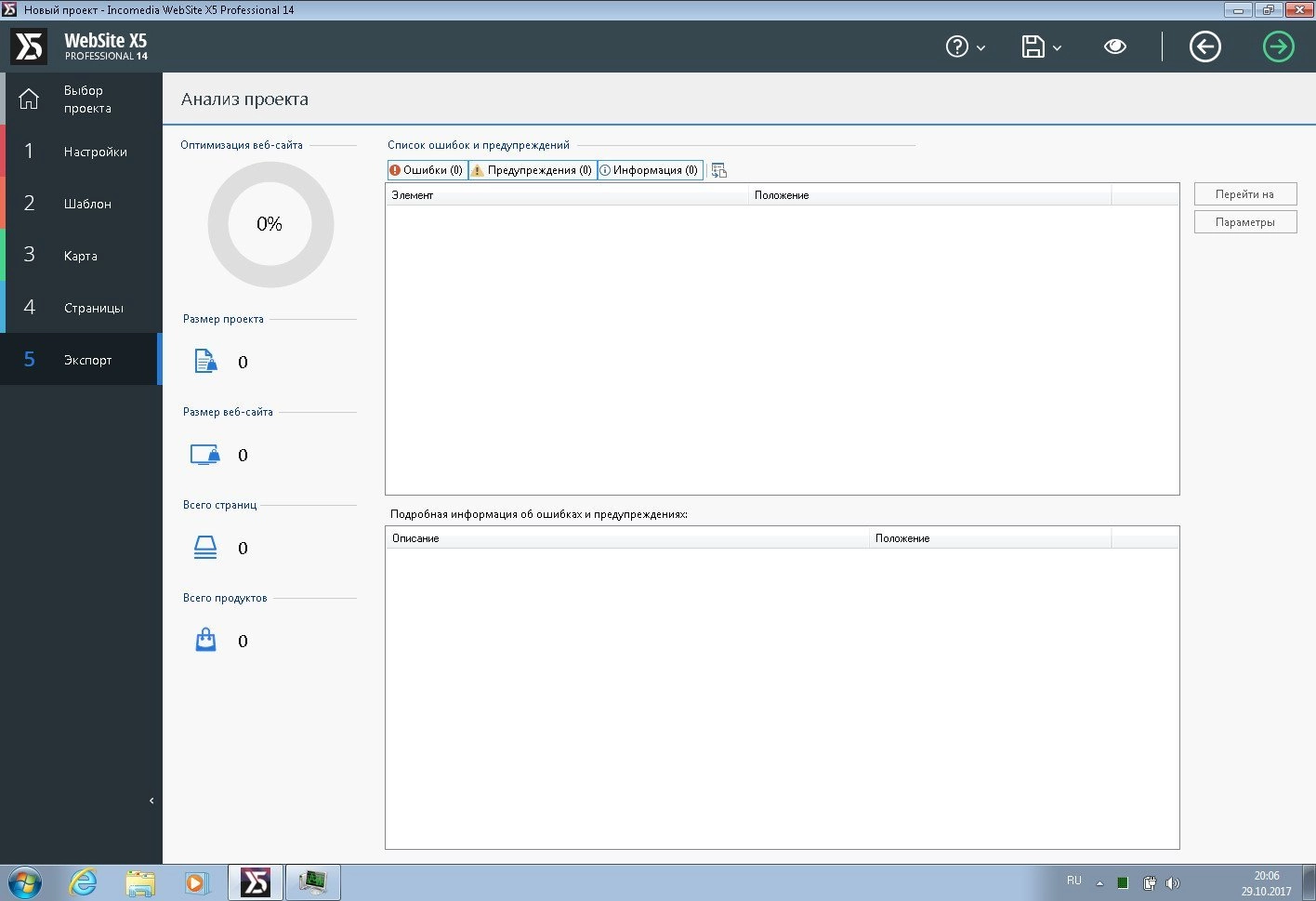Open the Windows Start button
The height and width of the screenshot is (901, 1316).
(25, 882)
